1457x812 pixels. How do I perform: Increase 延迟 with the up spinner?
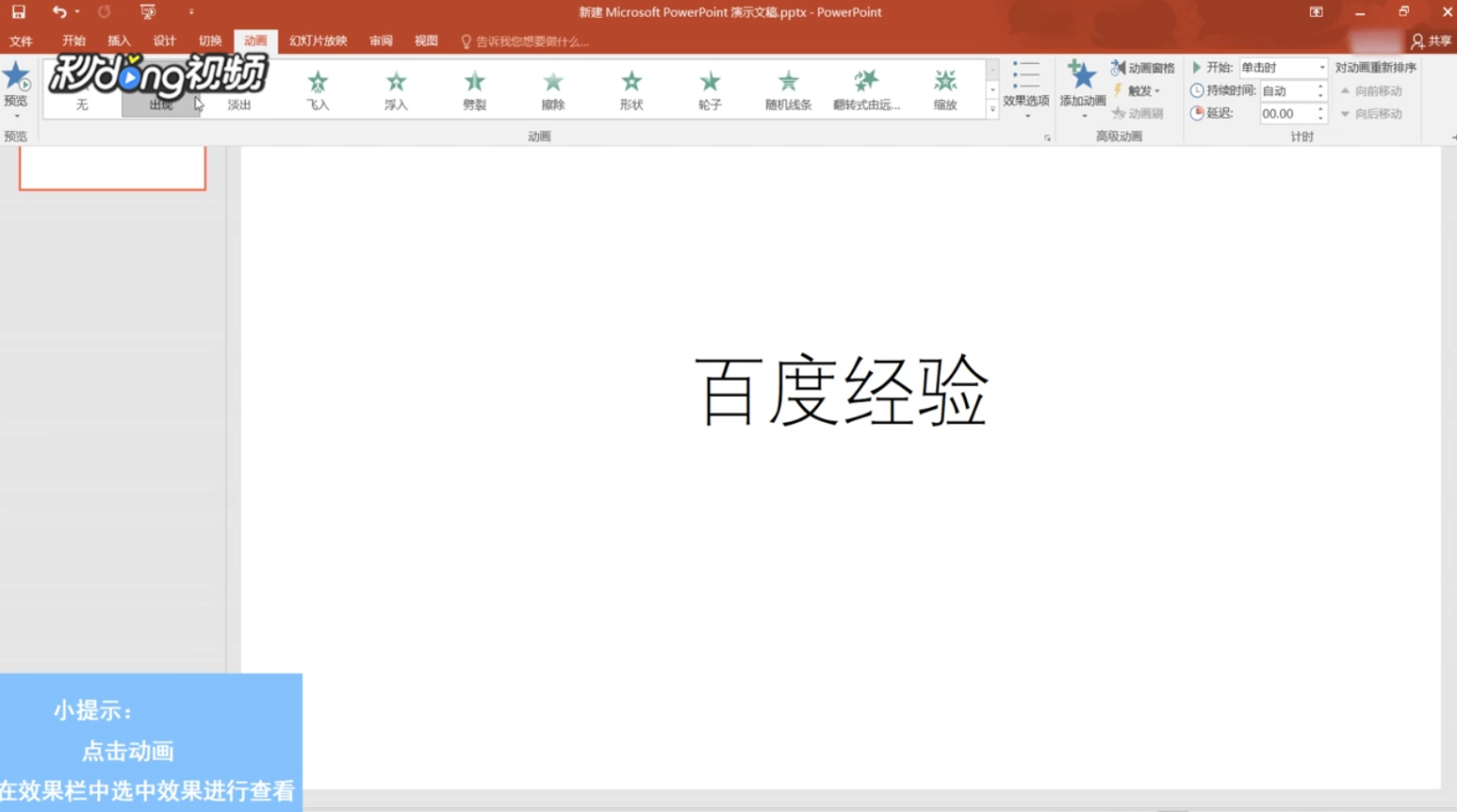point(1320,108)
